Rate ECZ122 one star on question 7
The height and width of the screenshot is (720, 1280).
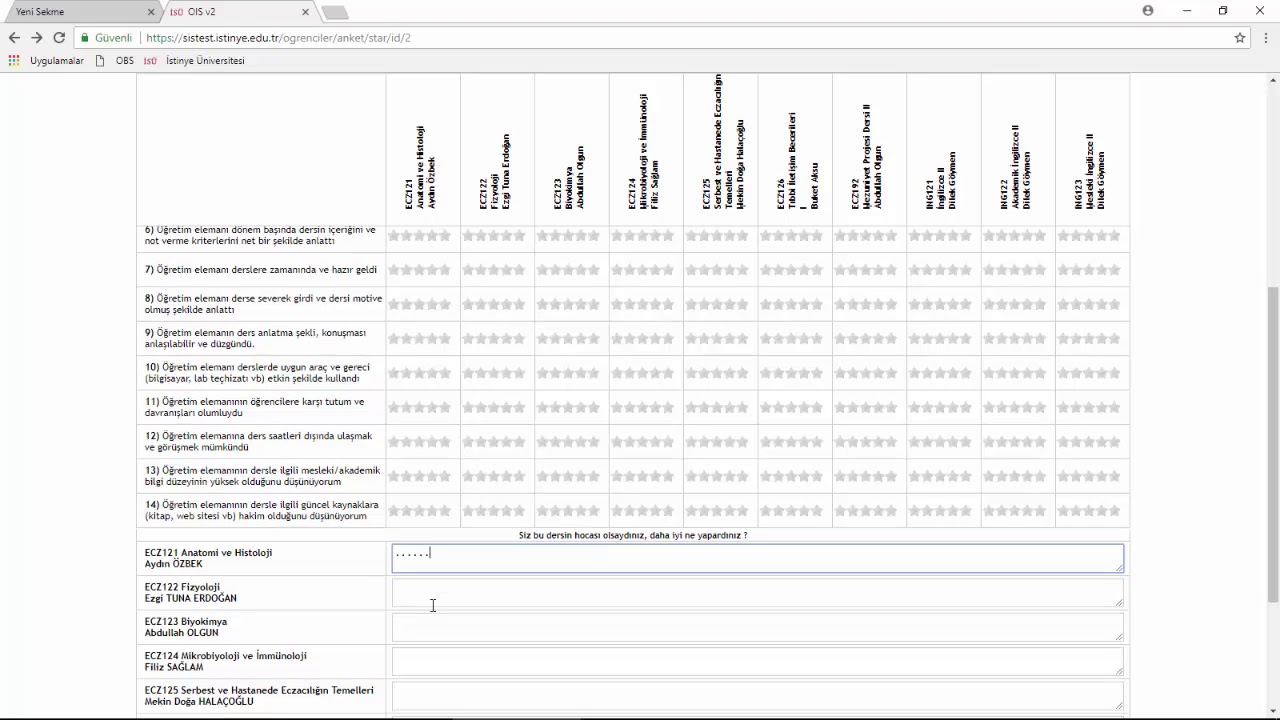click(468, 270)
